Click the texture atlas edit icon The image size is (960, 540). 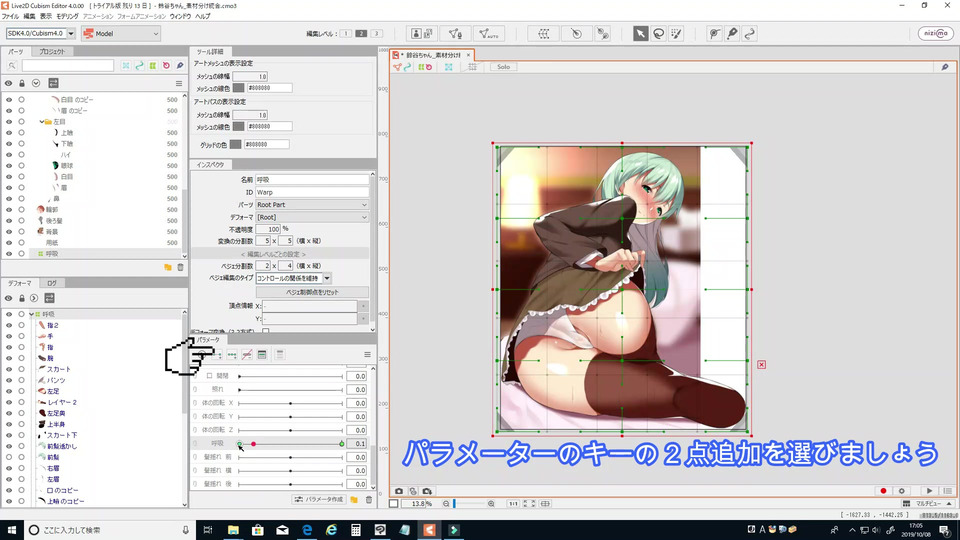422,34
